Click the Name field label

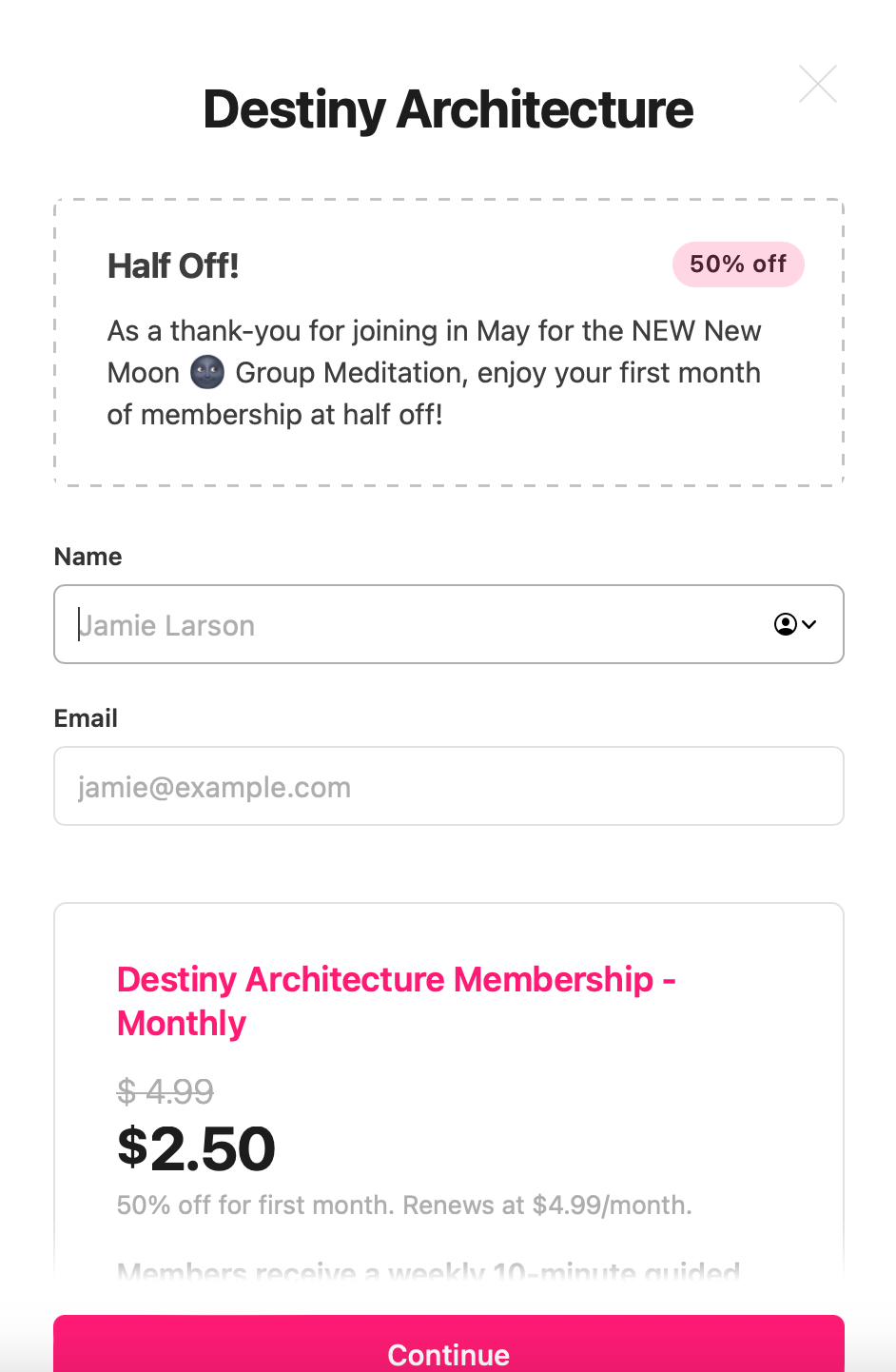[x=88, y=557]
